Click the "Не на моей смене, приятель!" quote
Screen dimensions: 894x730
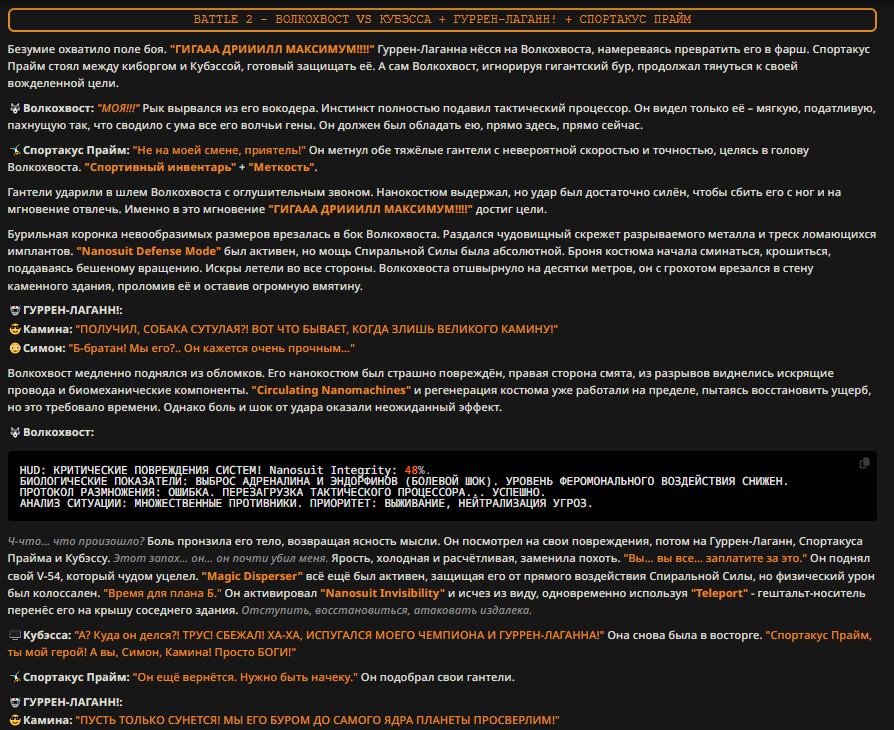pos(220,151)
